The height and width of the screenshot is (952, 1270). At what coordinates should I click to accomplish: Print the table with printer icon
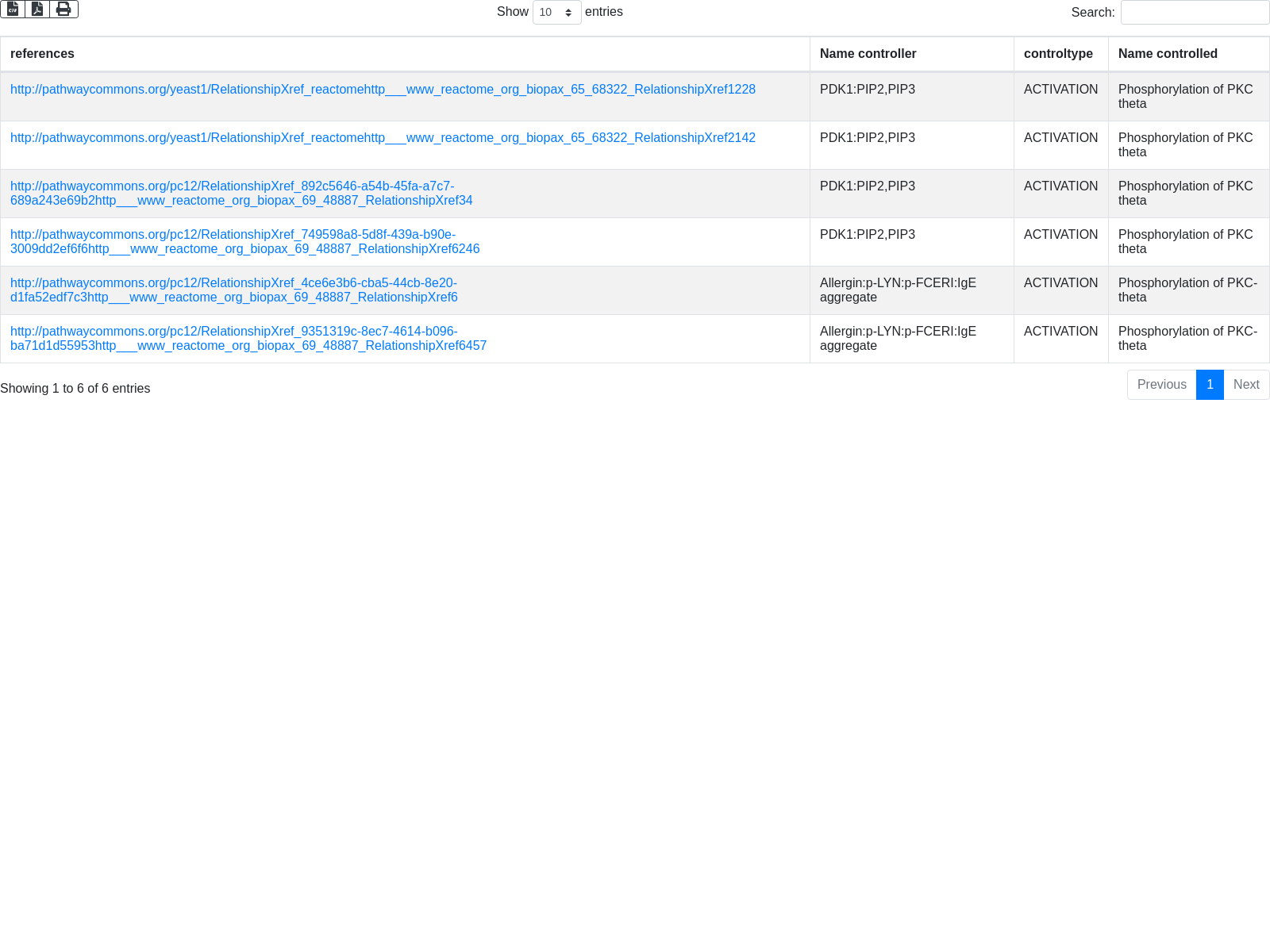point(63,9)
